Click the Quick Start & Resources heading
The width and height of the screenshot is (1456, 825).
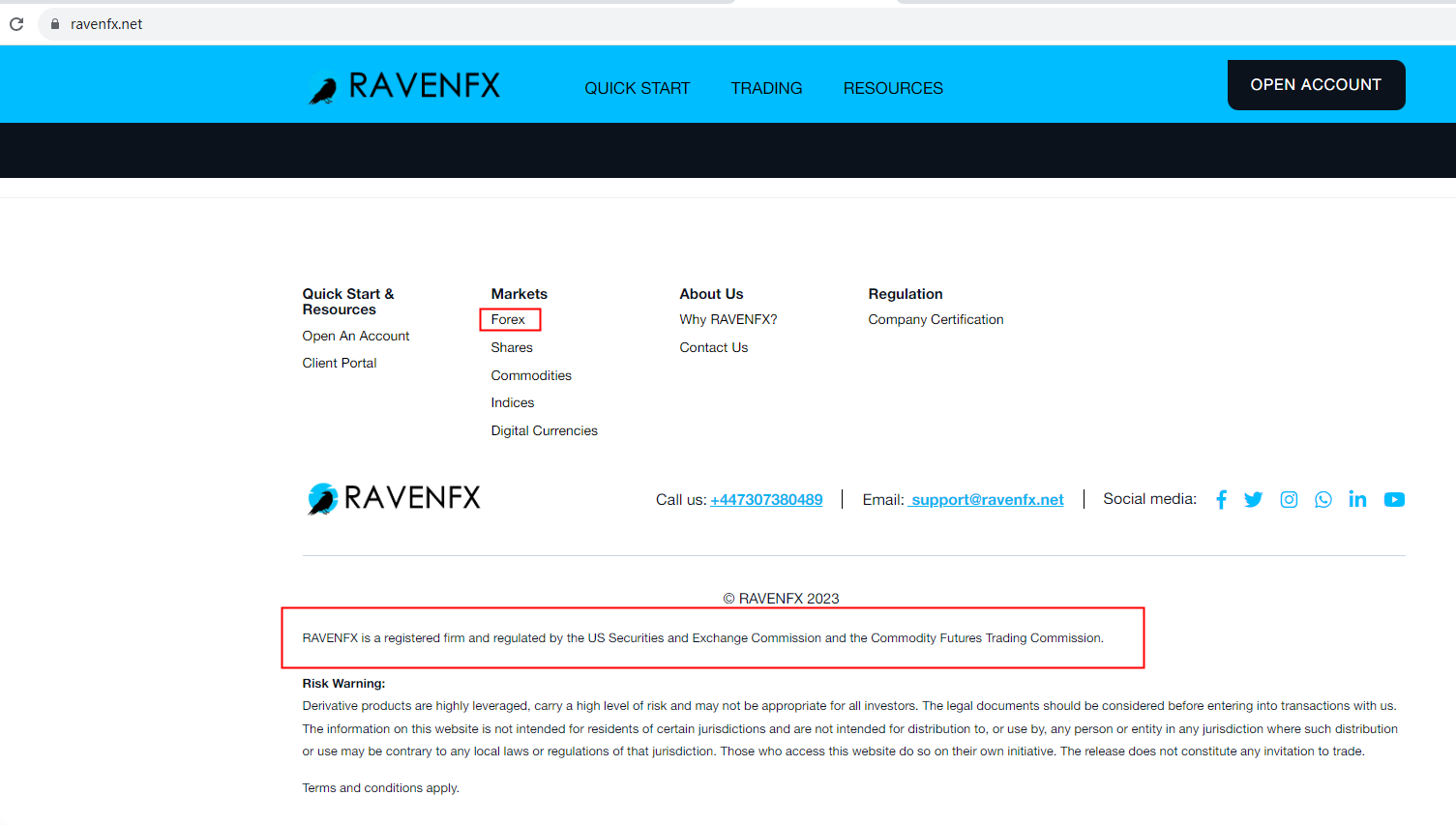tap(348, 302)
